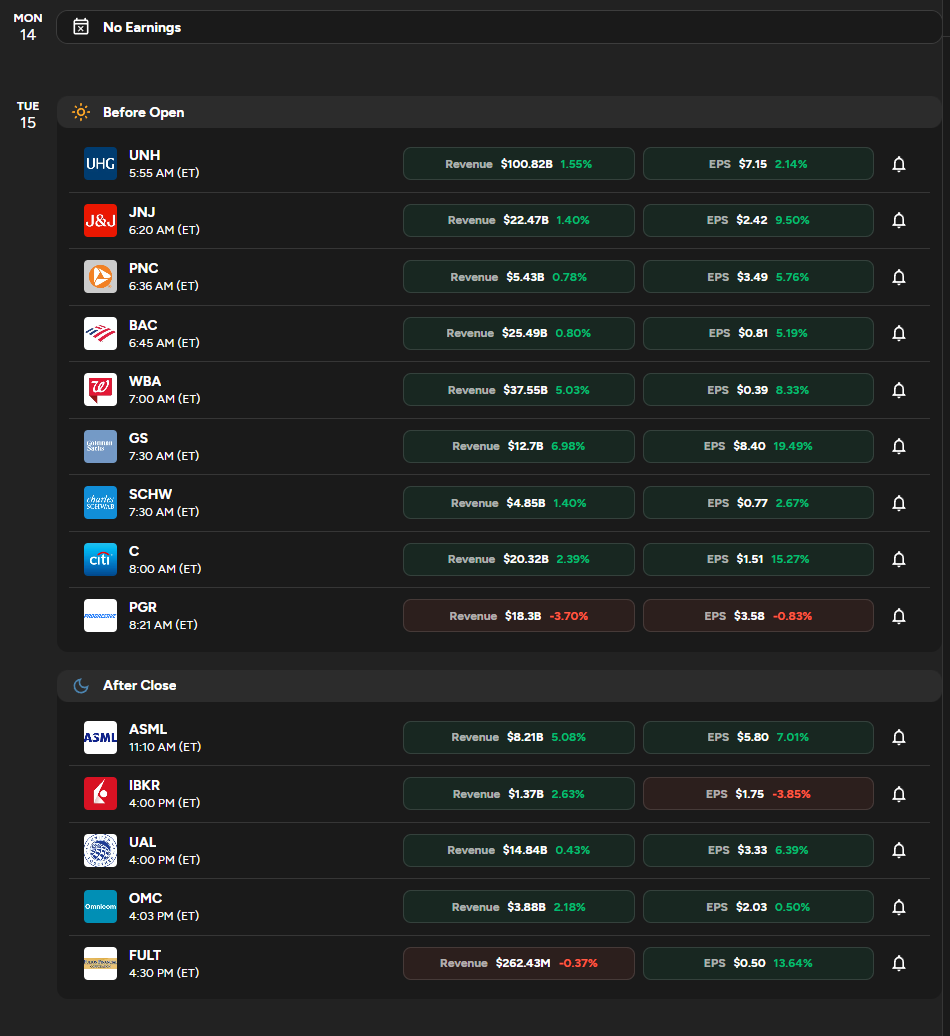Screen dimensions: 950x1036
Task: Open the J&J company logo
Action: pos(100,220)
